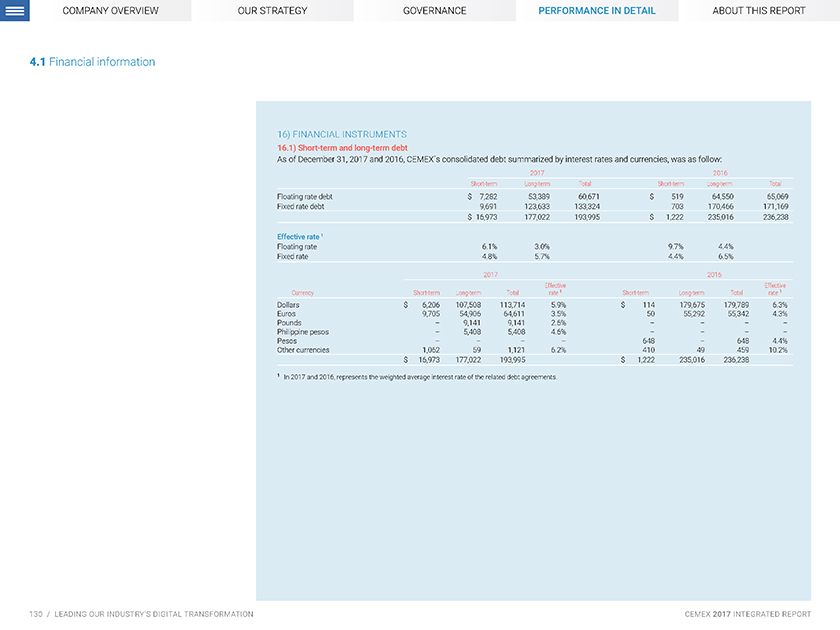Viewport: 840px width, 630px height.
Task: Click the 'CEMEX 2017 INTEGRATED REPORT' footer
Action: 748,614
